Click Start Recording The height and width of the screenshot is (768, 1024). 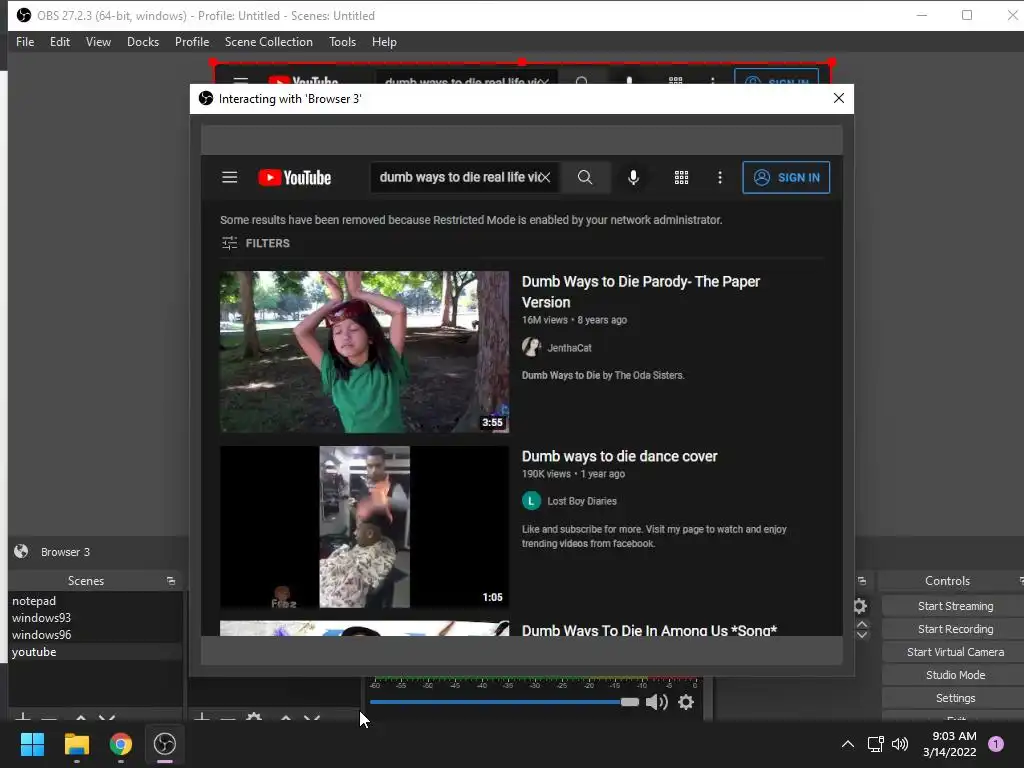point(955,629)
